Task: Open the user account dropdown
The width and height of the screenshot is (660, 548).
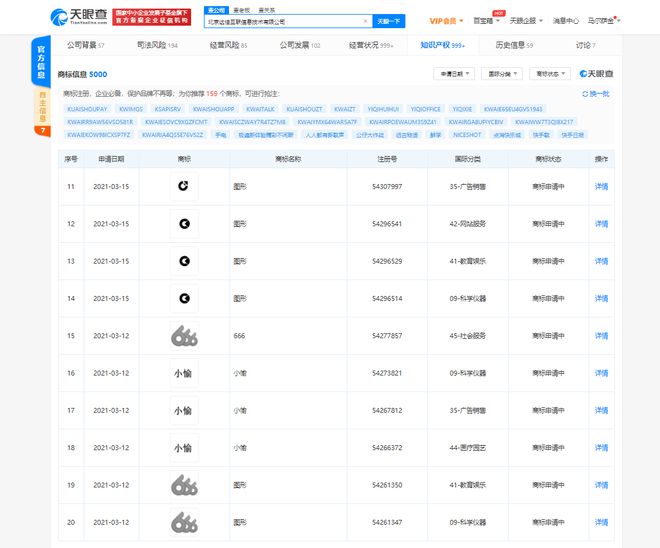Action: point(604,21)
